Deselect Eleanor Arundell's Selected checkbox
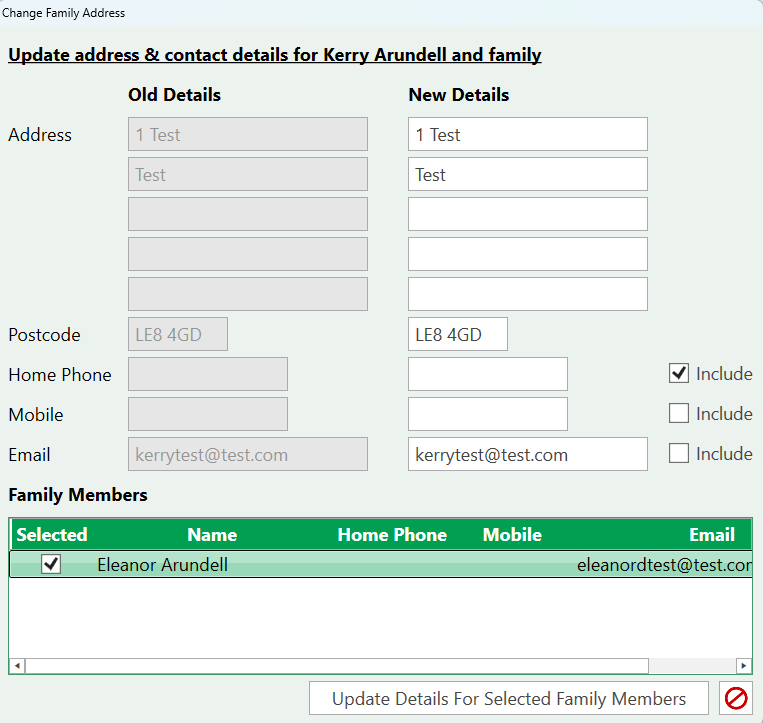The height and width of the screenshot is (723, 763). coord(51,565)
